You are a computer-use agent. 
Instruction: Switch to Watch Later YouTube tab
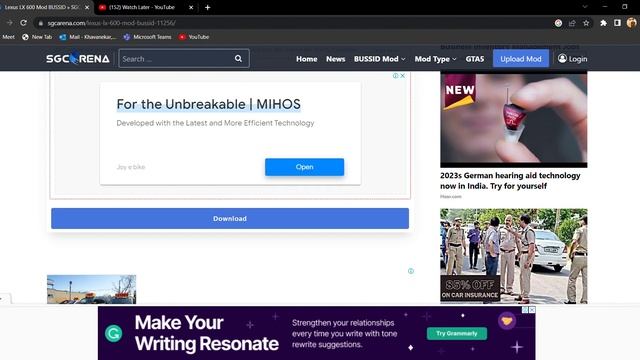pos(142,7)
